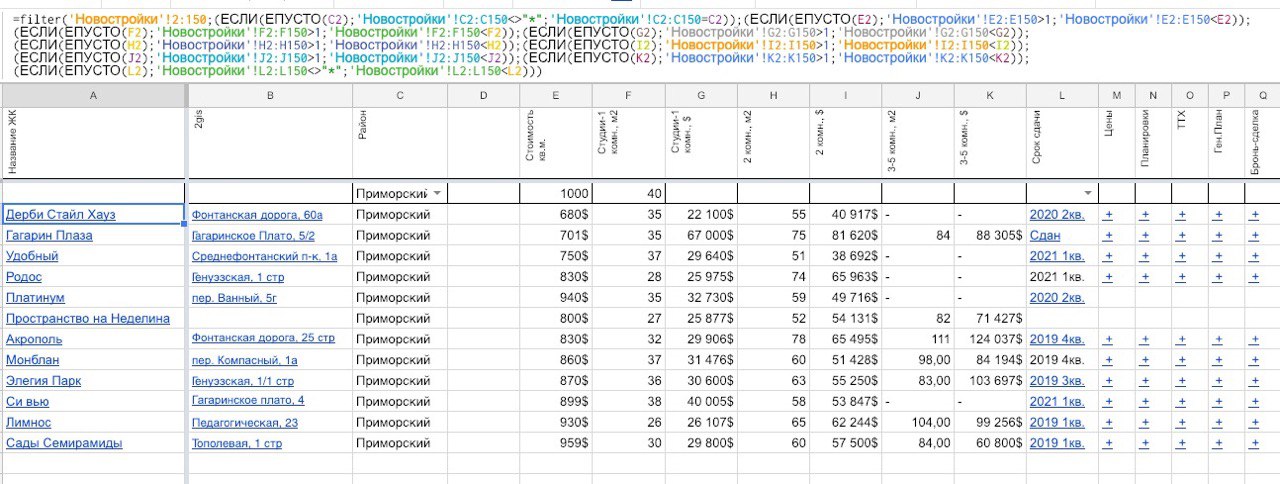Screen dimensions: 1280x484
Task: Open Пространство на Неделина link
Action: tap(88, 319)
